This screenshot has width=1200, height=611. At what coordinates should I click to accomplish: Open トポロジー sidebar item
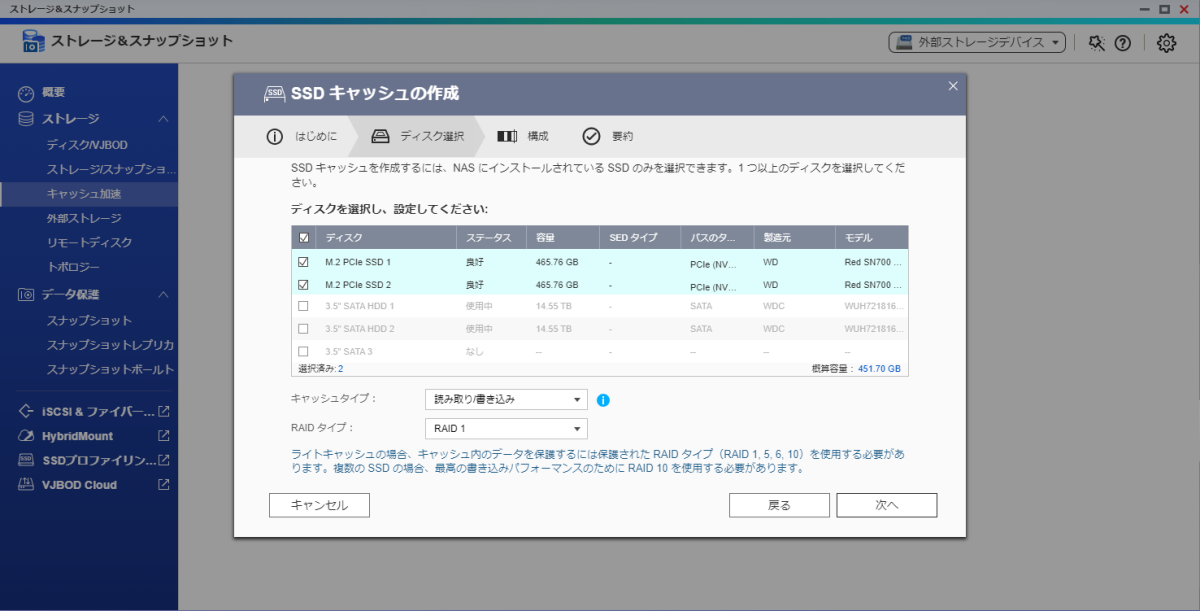pyautogui.click(x=73, y=267)
